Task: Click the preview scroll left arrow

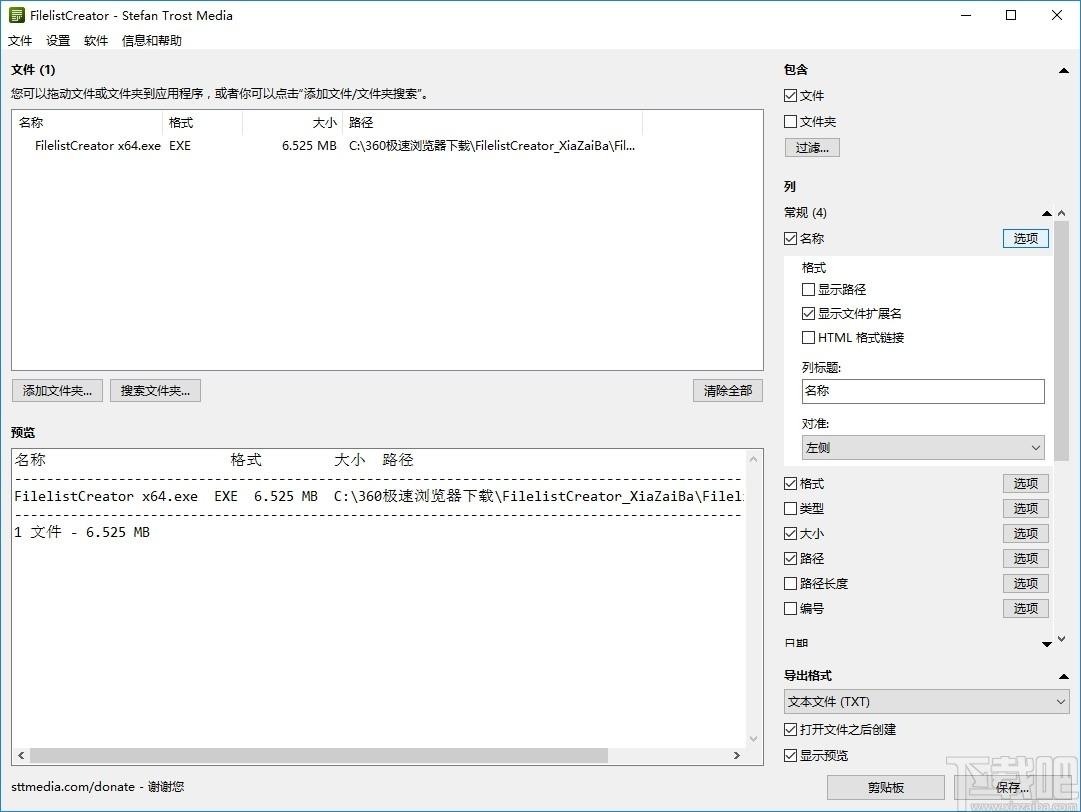Action: 21,755
